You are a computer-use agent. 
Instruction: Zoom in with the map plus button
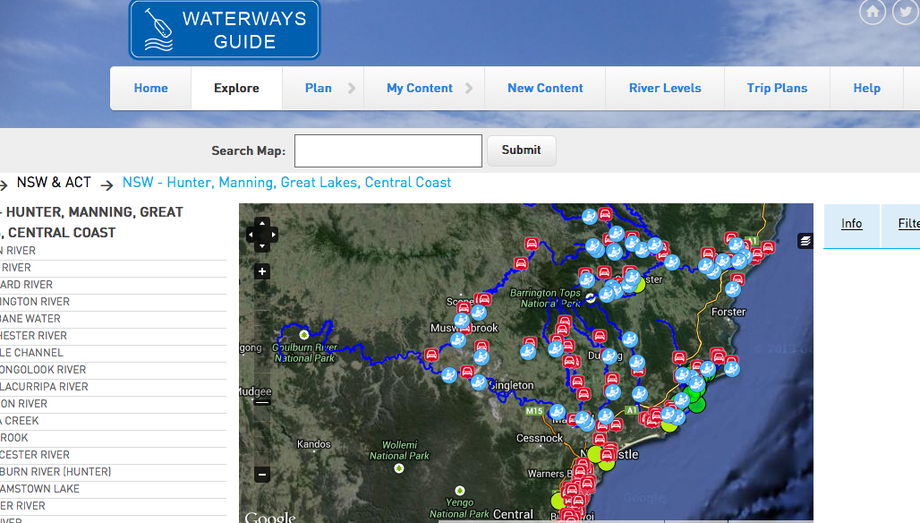(x=262, y=271)
